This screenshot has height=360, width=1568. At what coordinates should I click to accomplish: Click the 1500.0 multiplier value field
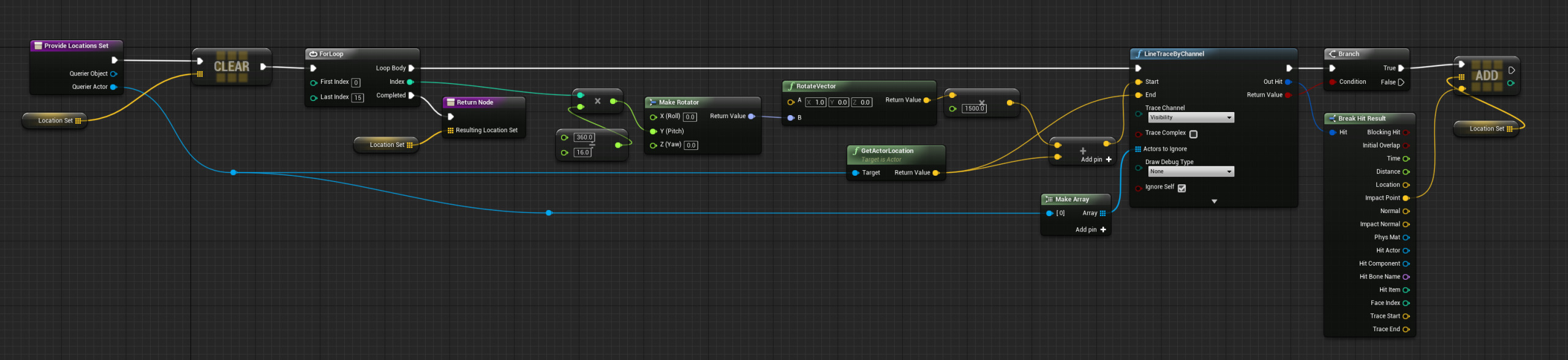[974, 109]
